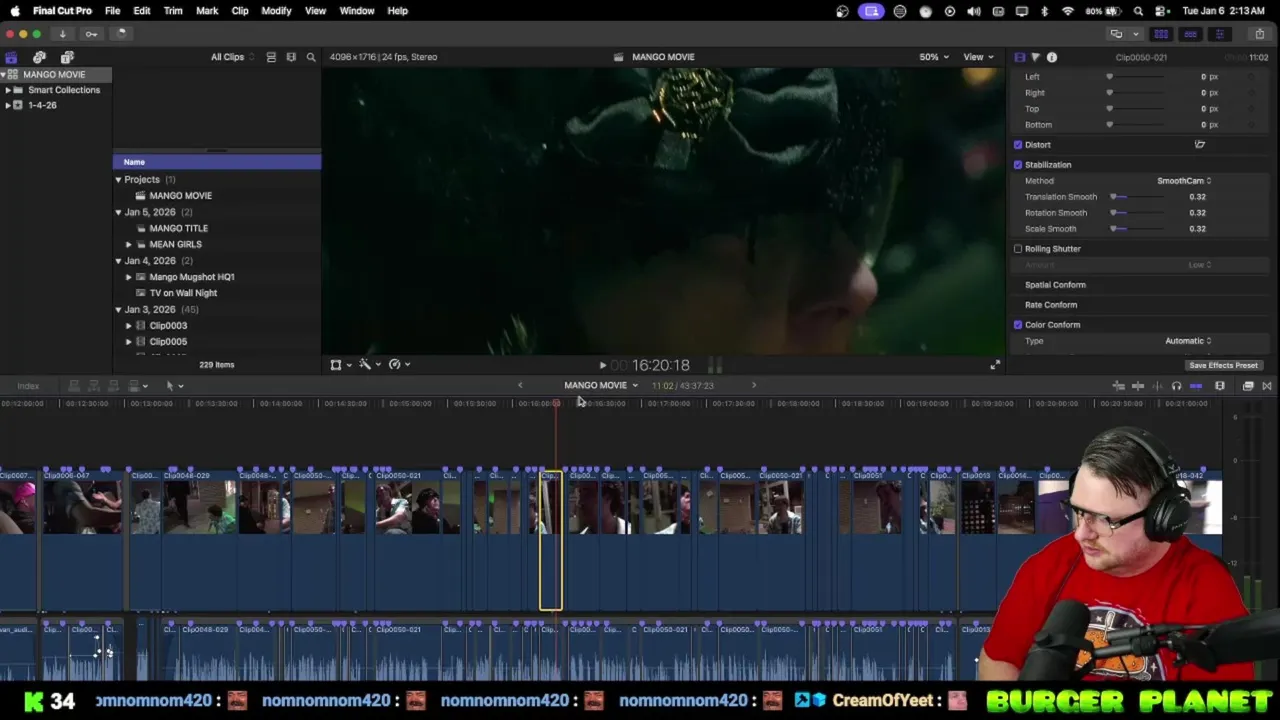Open the Color inspector triangle icon
Screen dimensions: 1280x720
1035,57
